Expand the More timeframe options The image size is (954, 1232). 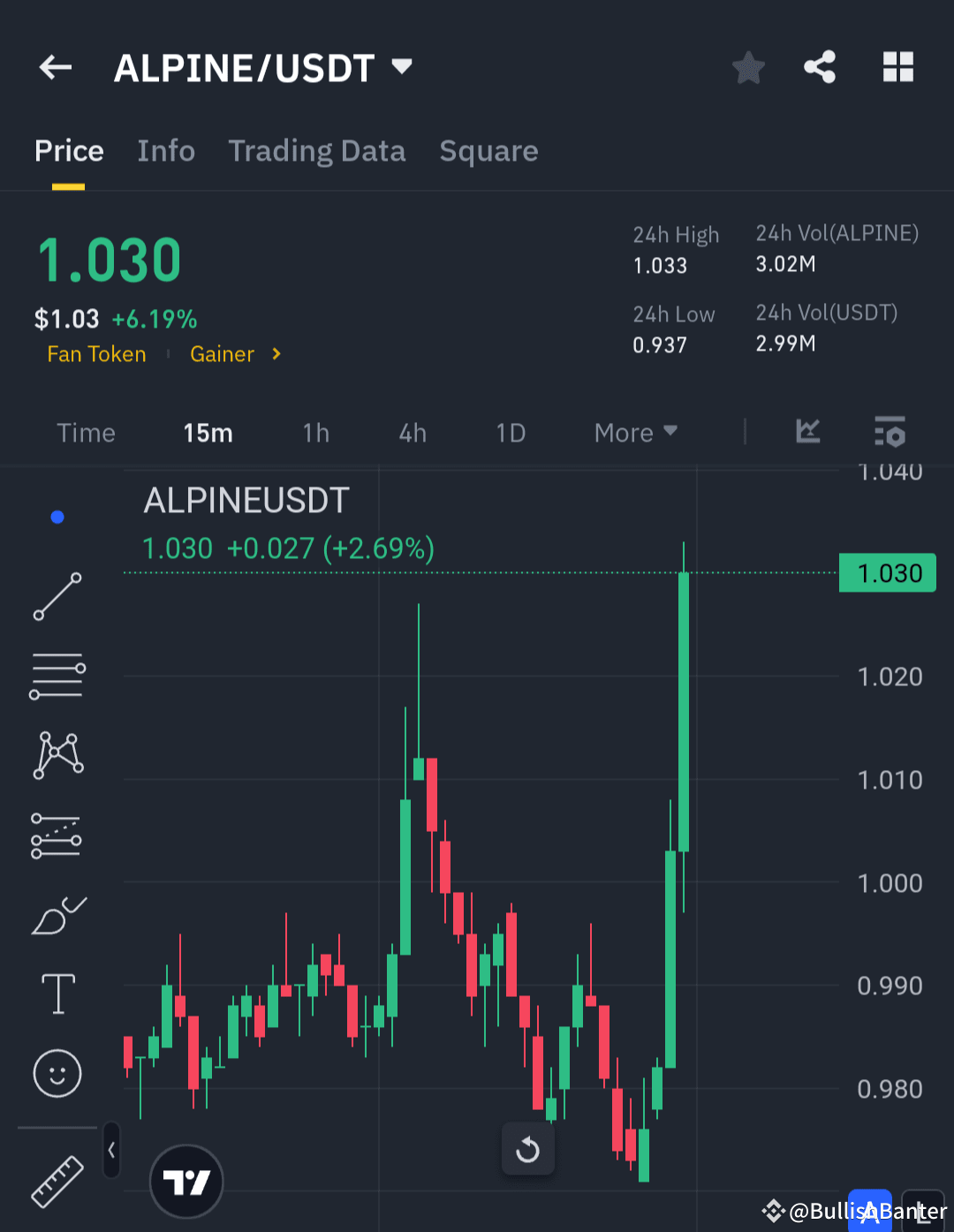click(634, 433)
